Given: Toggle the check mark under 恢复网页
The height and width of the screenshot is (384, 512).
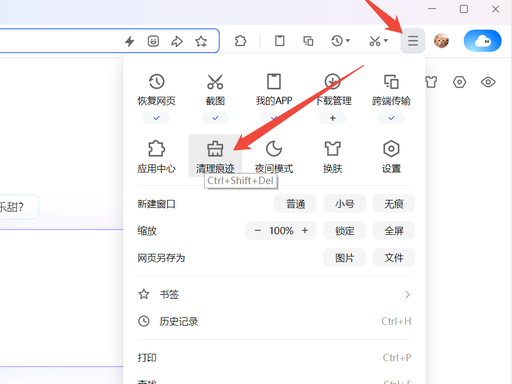Looking at the screenshot, I should (x=156, y=118).
